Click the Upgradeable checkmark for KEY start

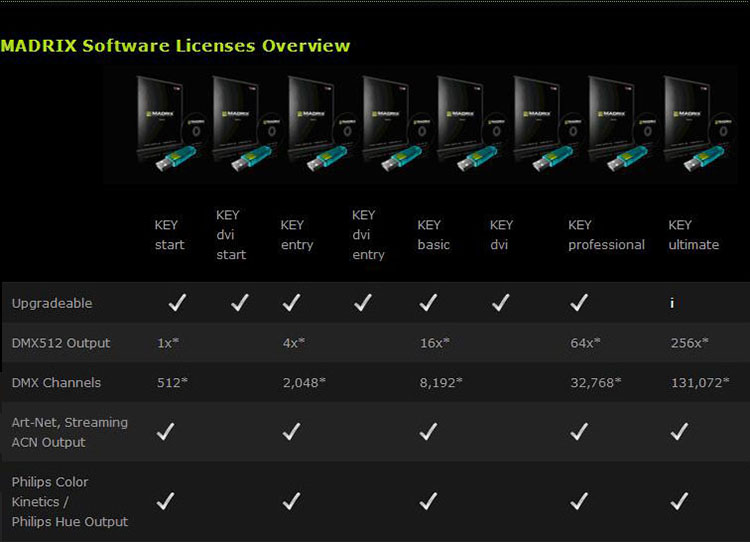[x=177, y=302]
